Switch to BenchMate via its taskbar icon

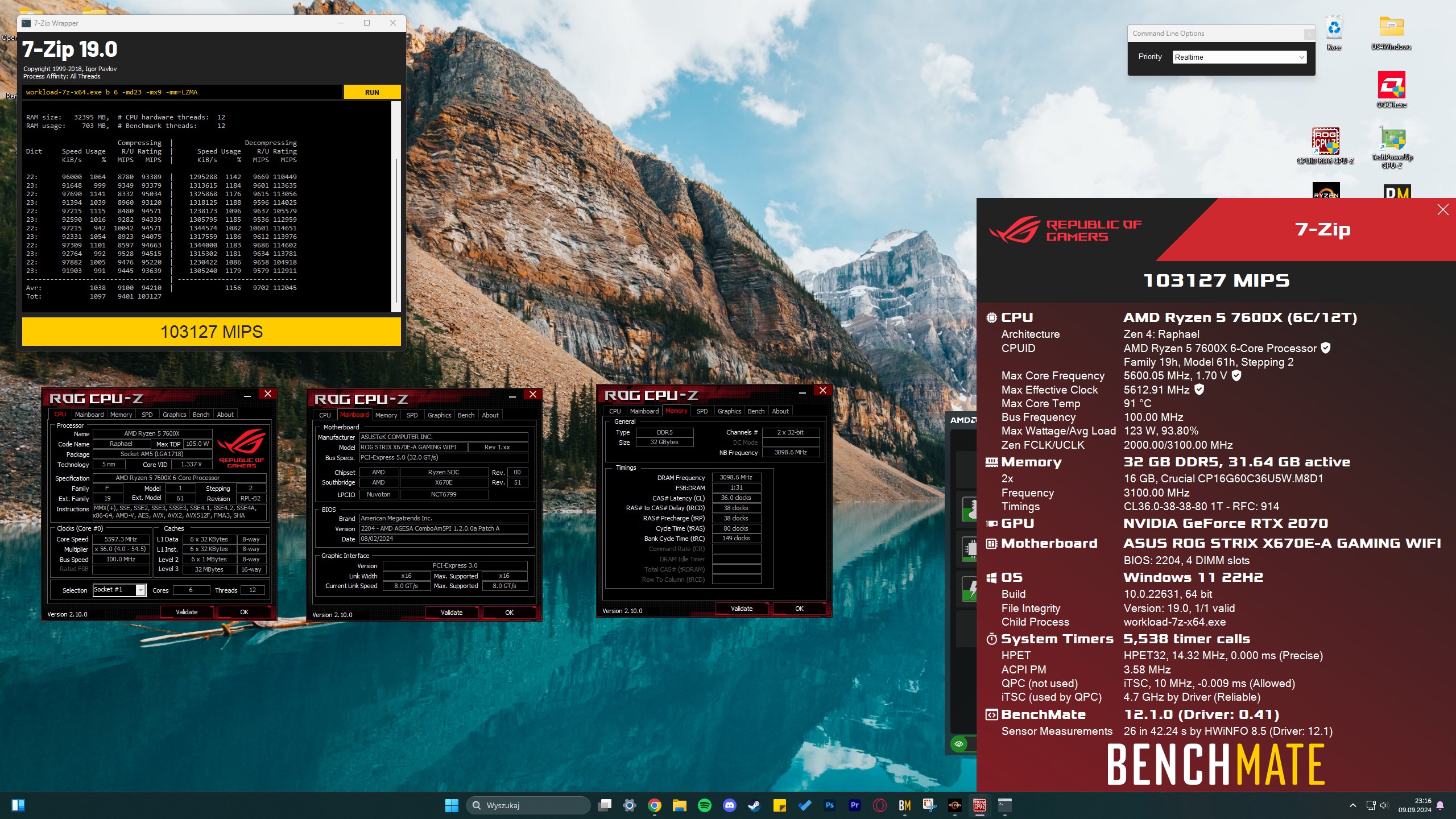(904, 805)
